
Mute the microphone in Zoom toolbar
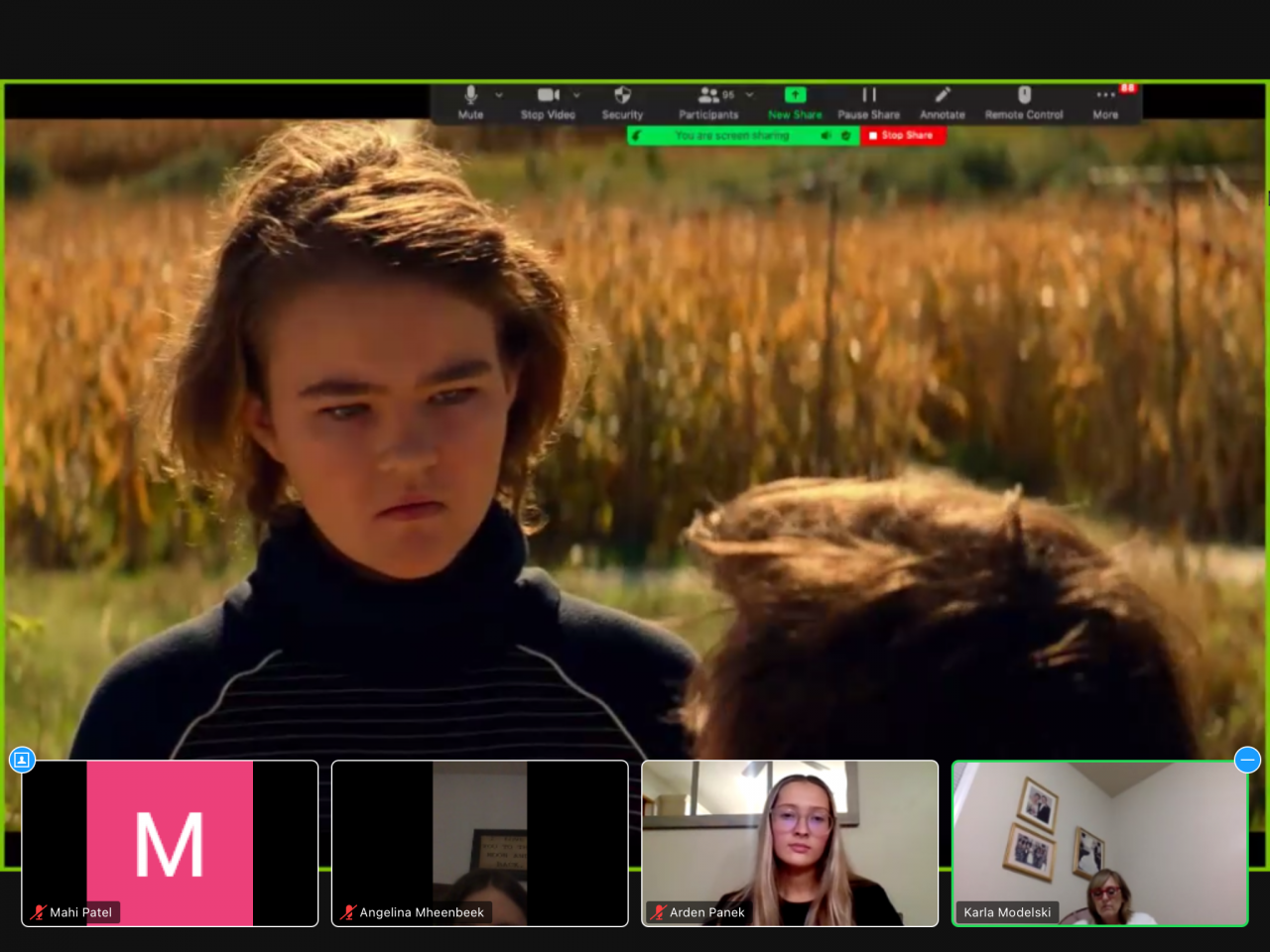(470, 102)
